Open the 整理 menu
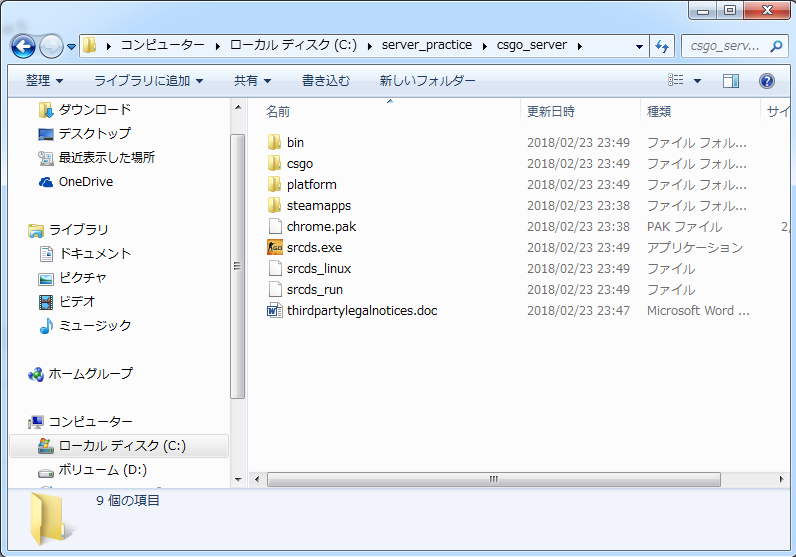Image resolution: width=796 pixels, height=557 pixels. pyautogui.click(x=44, y=80)
